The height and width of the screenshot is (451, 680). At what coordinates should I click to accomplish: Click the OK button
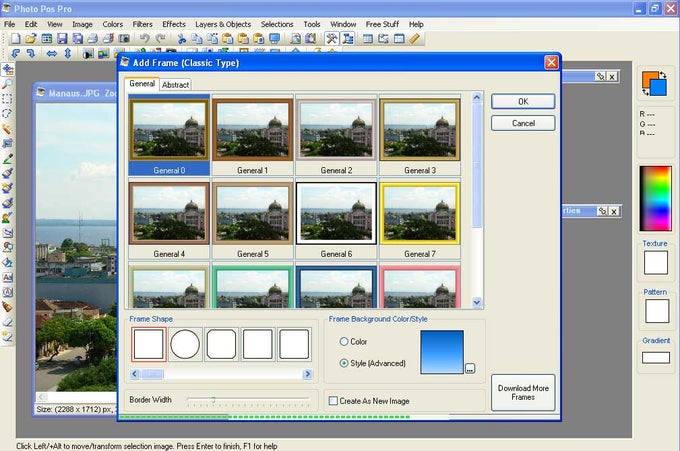(523, 101)
